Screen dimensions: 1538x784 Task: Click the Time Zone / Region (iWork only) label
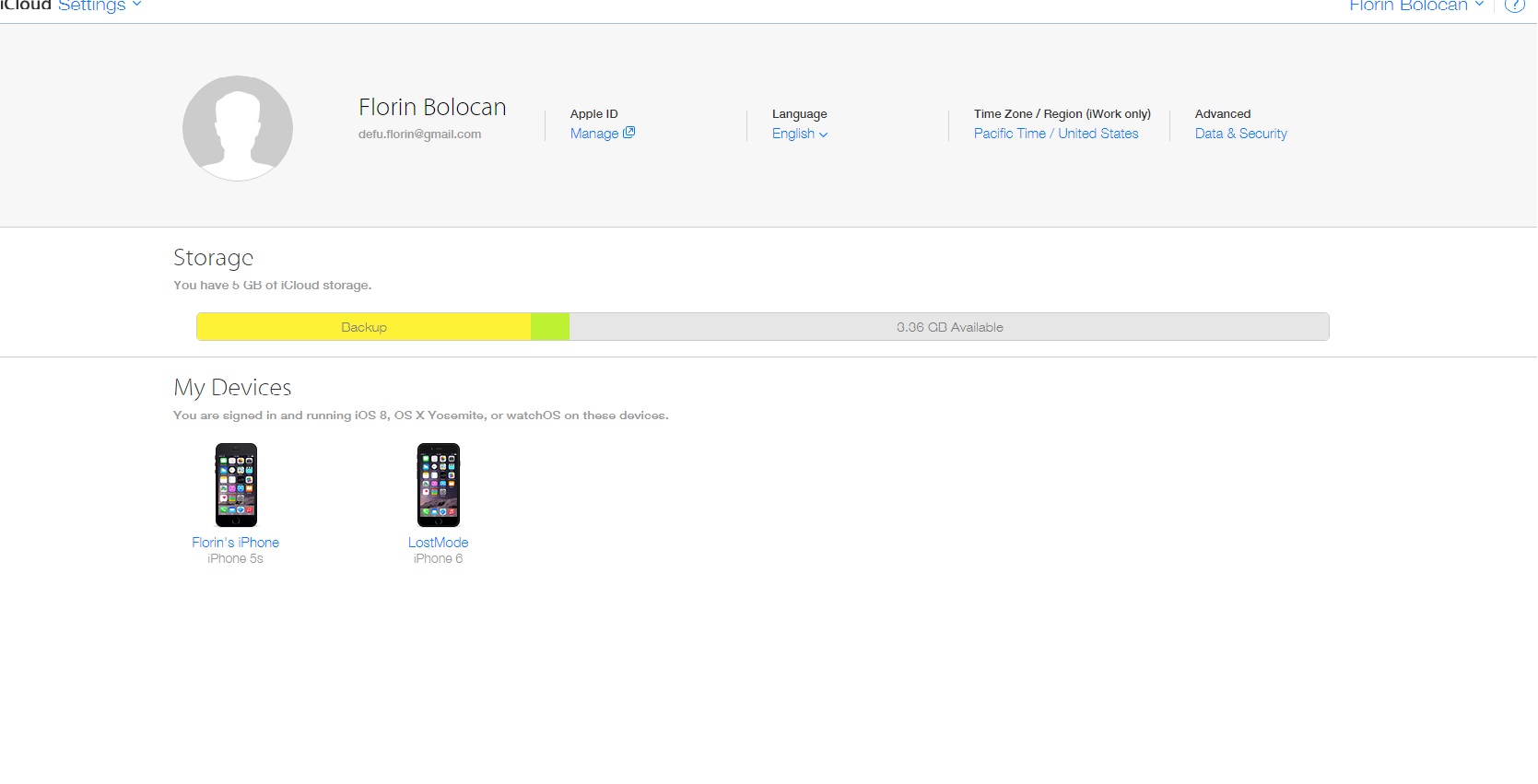pyautogui.click(x=1063, y=114)
